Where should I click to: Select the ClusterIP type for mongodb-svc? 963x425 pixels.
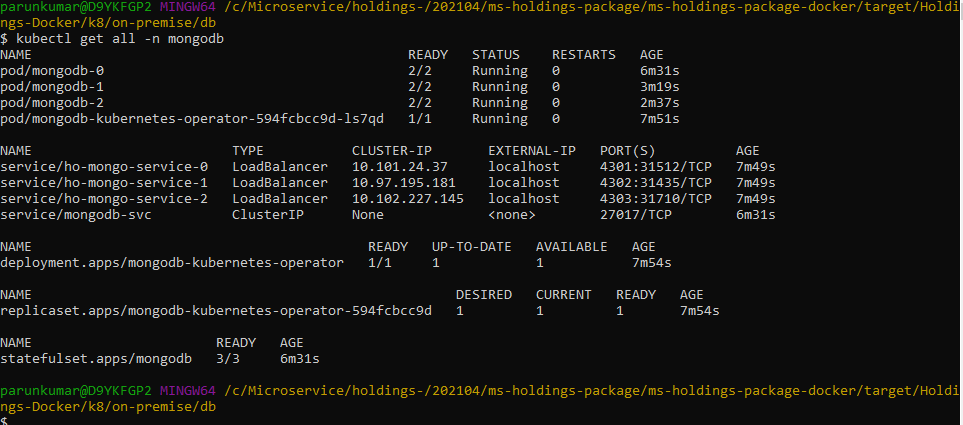(x=268, y=215)
